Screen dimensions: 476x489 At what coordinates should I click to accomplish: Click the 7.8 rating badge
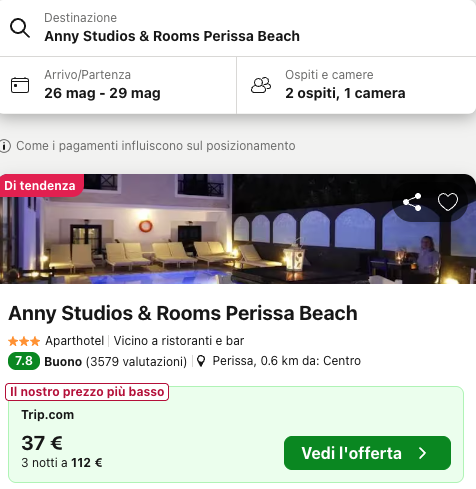pos(24,361)
